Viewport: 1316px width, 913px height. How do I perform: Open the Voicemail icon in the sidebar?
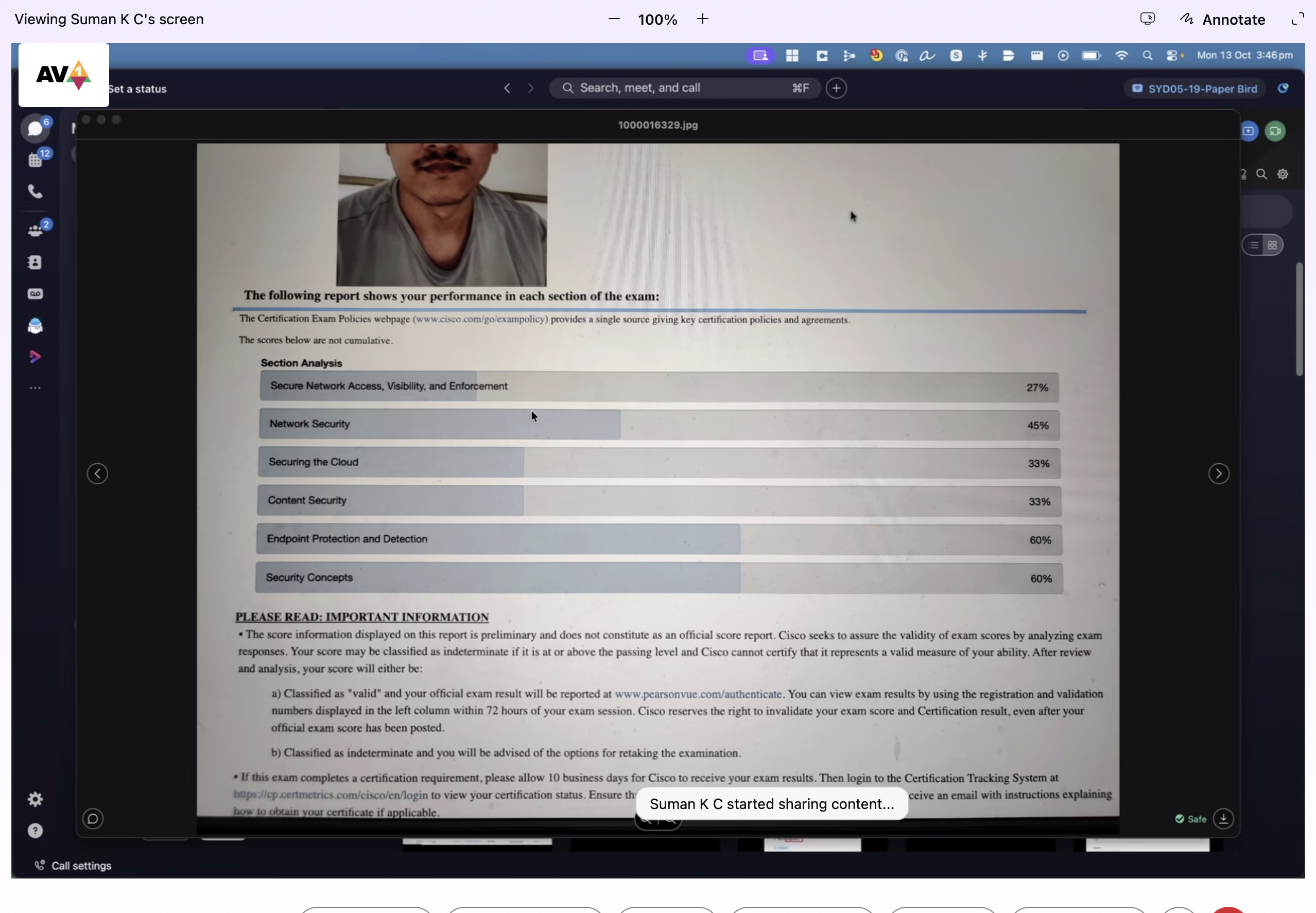35,293
